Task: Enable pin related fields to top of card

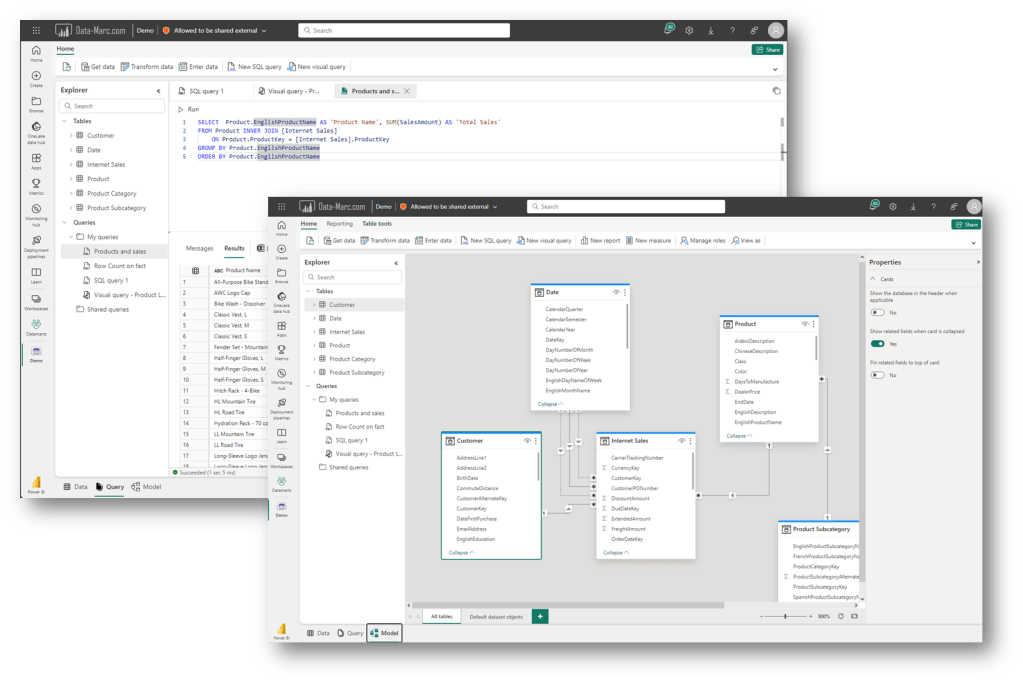Action: tap(877, 375)
